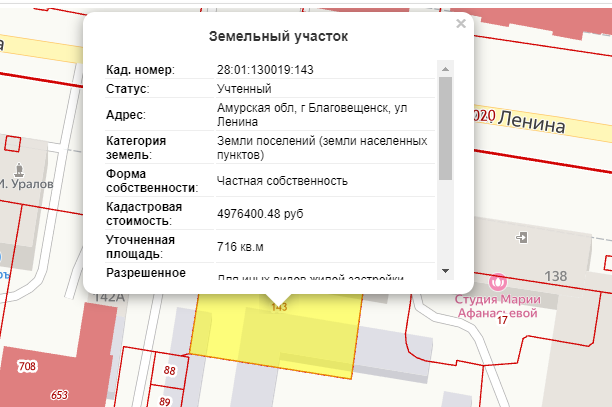The height and width of the screenshot is (407, 612).
Task: Click parcel 17 near the studio
Action: coord(503,320)
